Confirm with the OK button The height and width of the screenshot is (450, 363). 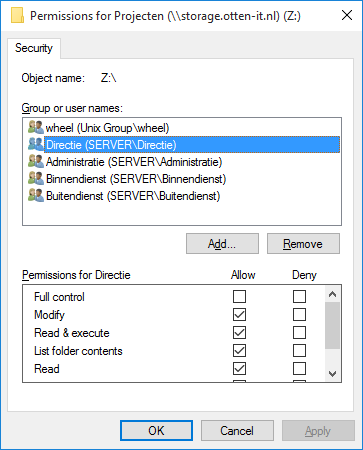click(156, 430)
